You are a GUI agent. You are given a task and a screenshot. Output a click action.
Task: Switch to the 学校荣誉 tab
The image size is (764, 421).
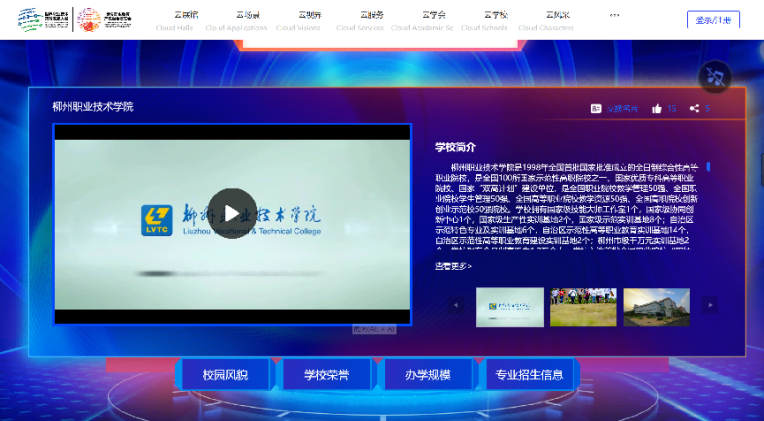pyautogui.click(x=327, y=375)
